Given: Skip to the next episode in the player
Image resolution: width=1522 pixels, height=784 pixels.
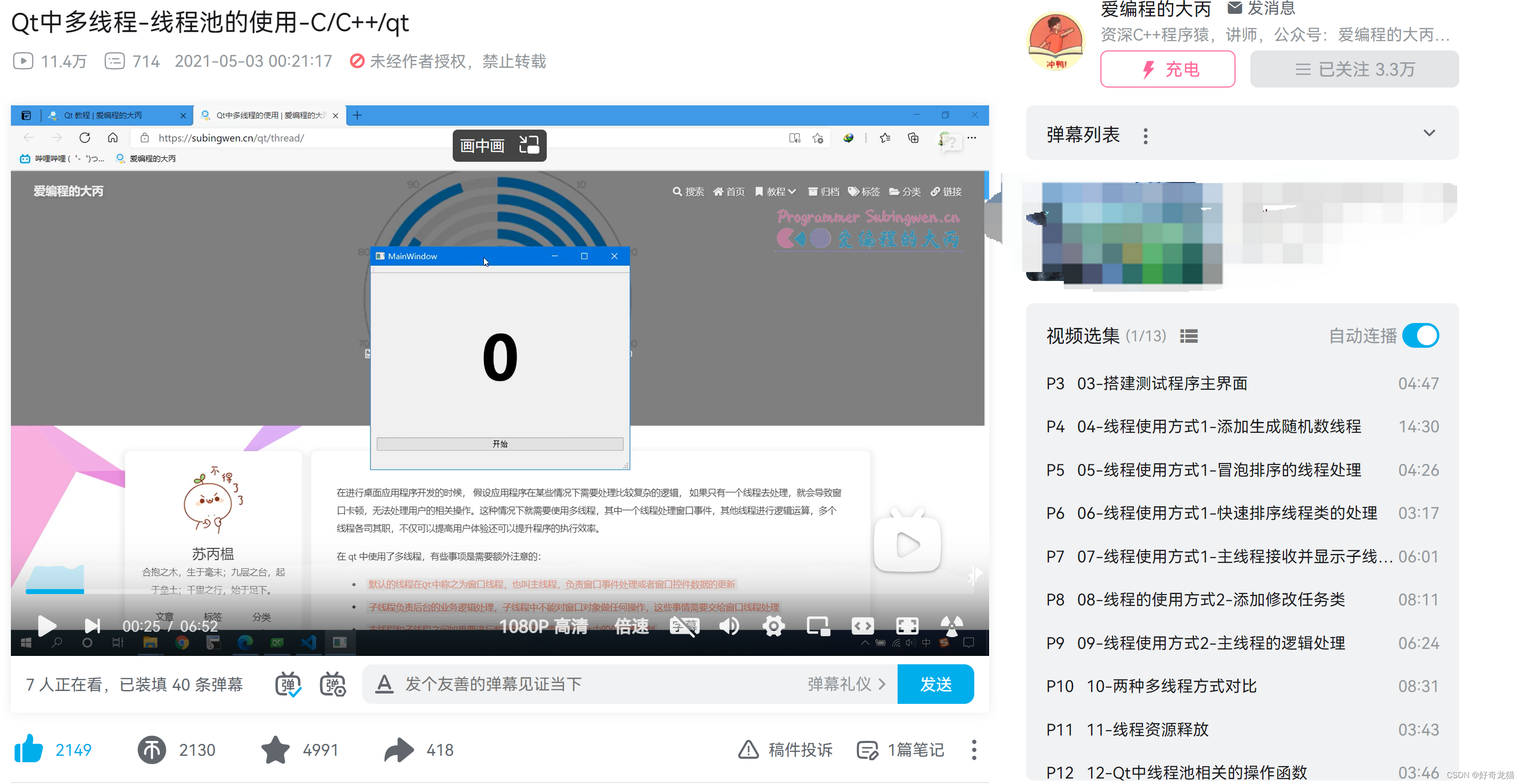Looking at the screenshot, I should tap(92, 626).
